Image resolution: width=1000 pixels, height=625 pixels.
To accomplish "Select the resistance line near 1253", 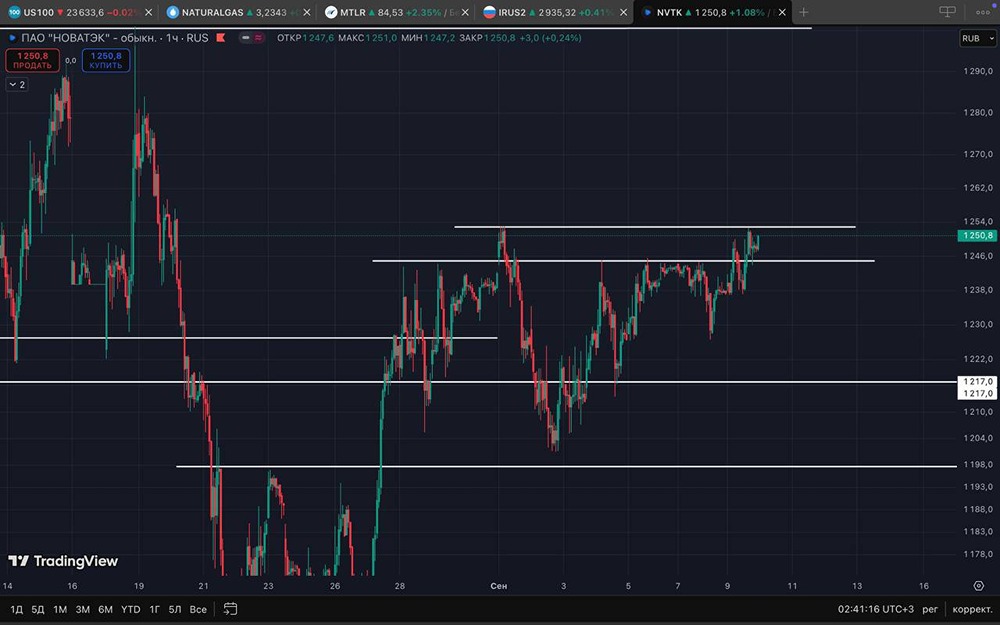I will coord(654,226).
